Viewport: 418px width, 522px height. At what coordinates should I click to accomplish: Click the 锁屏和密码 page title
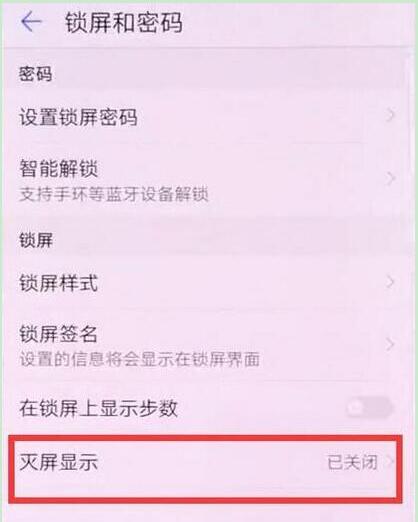tap(124, 22)
